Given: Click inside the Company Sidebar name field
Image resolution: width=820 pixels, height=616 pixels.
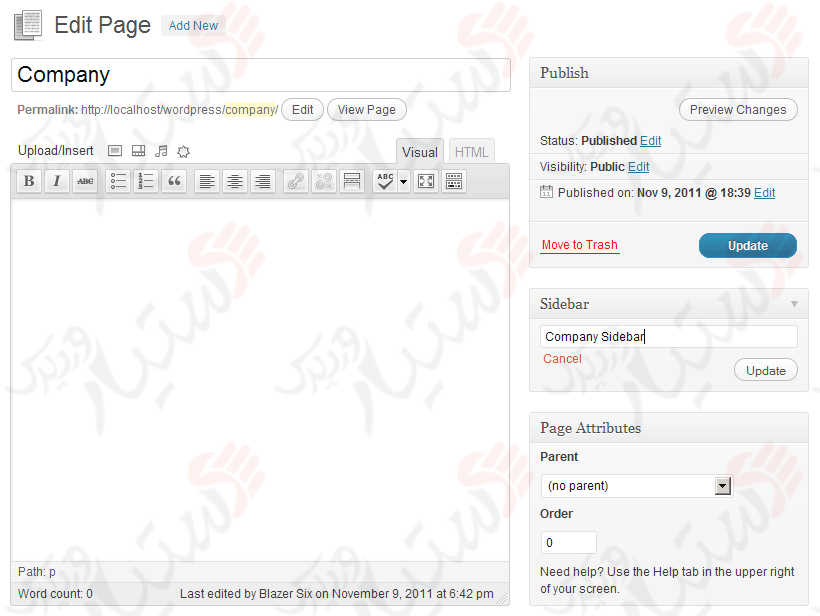Looking at the screenshot, I should tap(668, 335).
